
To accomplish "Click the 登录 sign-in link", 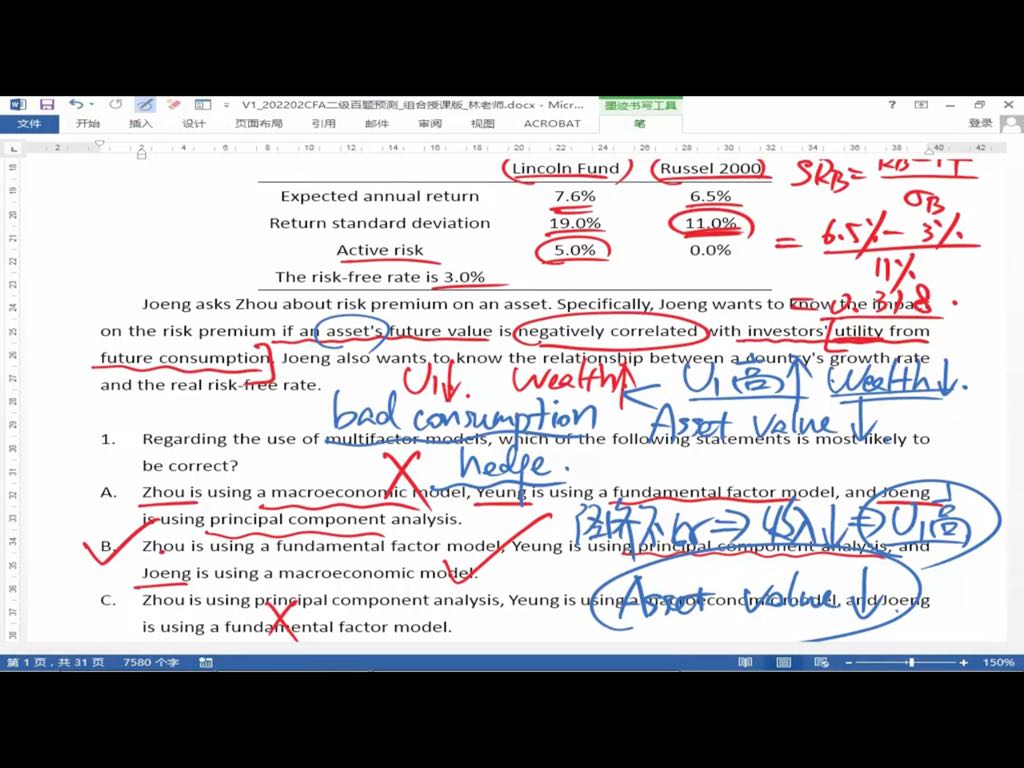I will pyautogui.click(x=980, y=124).
